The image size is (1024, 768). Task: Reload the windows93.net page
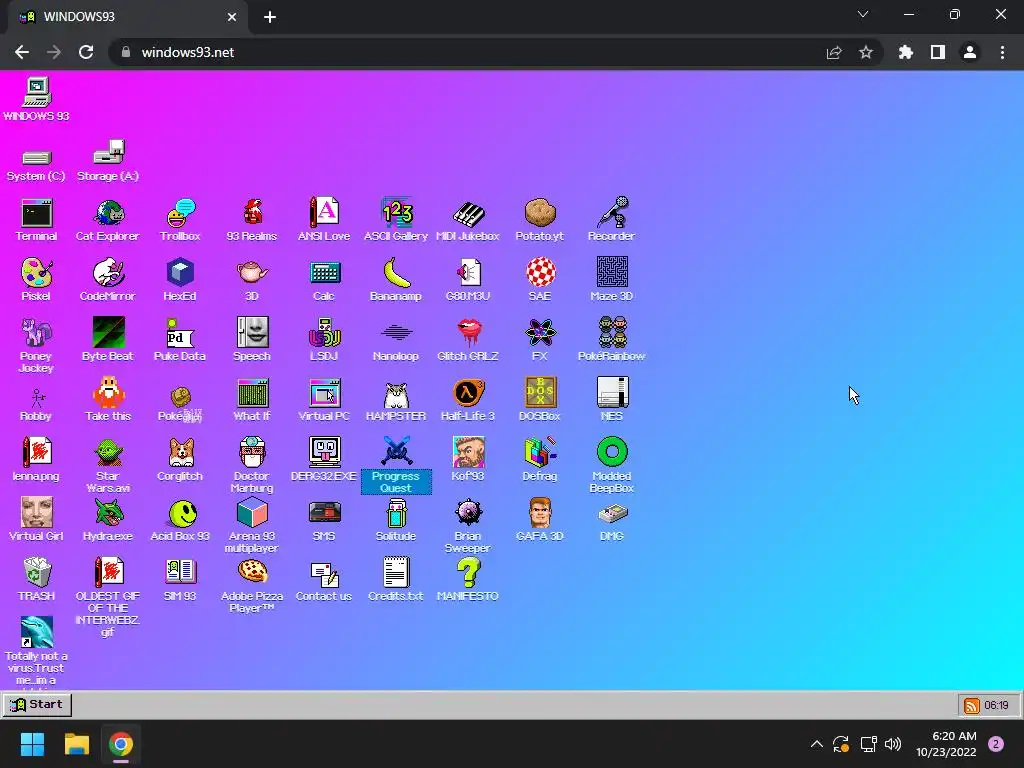(86, 52)
